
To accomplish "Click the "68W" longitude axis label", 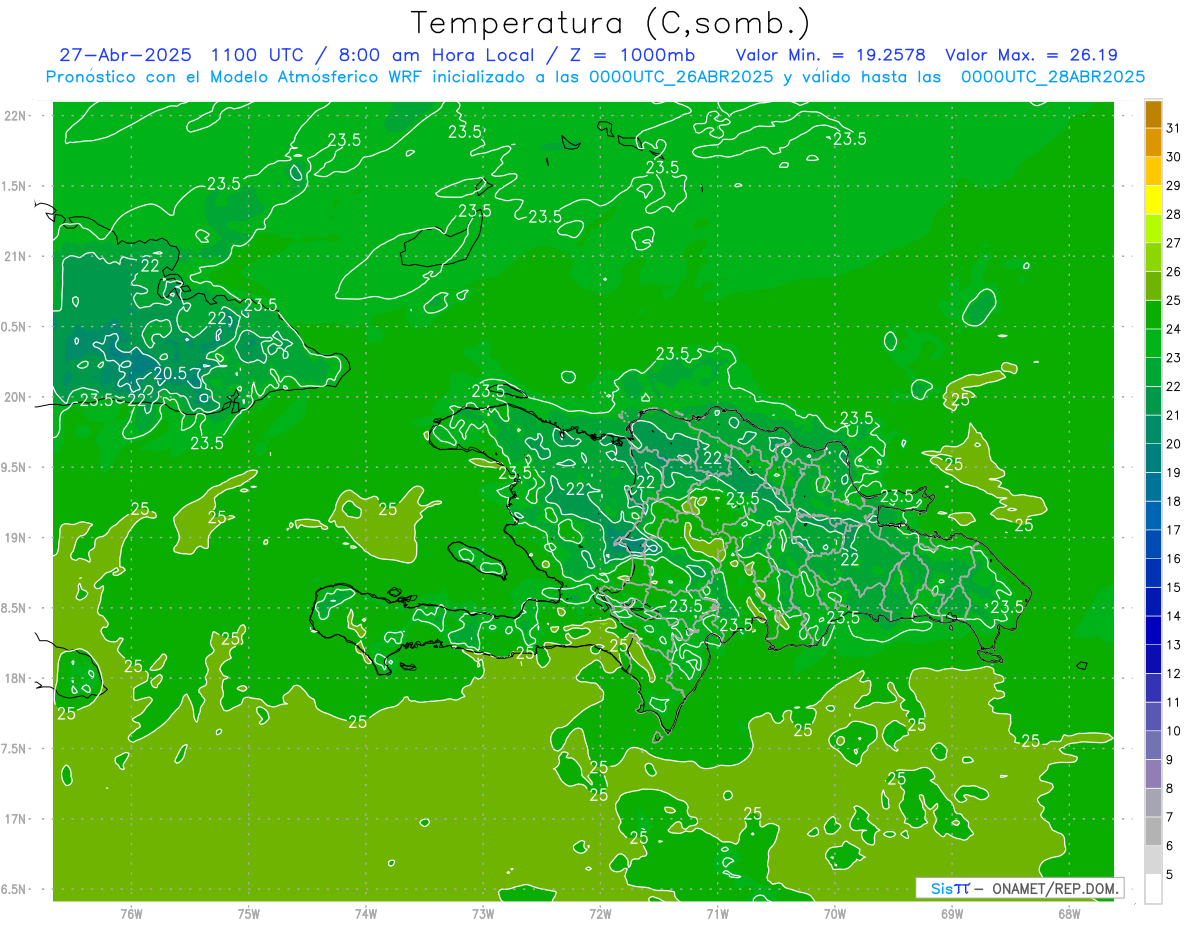I will pyautogui.click(x=1069, y=914).
